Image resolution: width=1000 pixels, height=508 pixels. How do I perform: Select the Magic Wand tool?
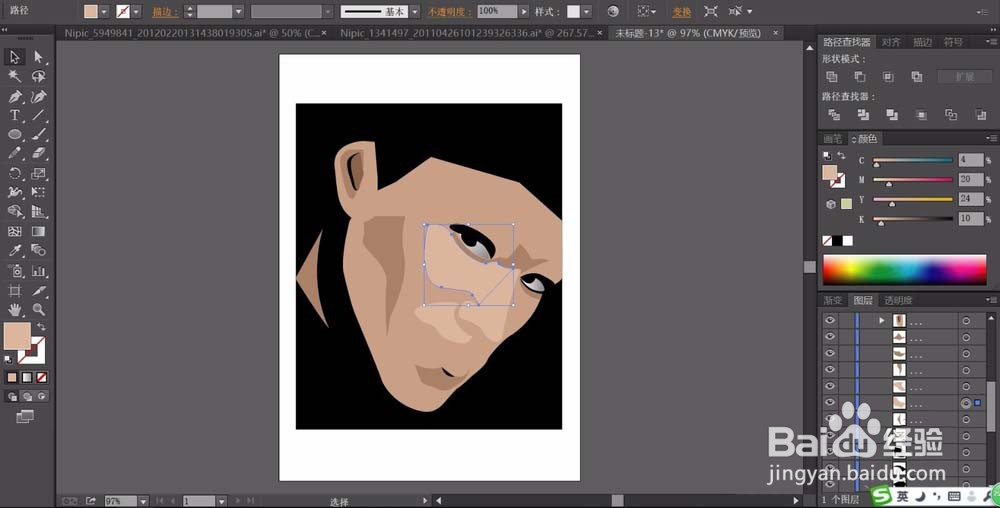click(x=15, y=76)
